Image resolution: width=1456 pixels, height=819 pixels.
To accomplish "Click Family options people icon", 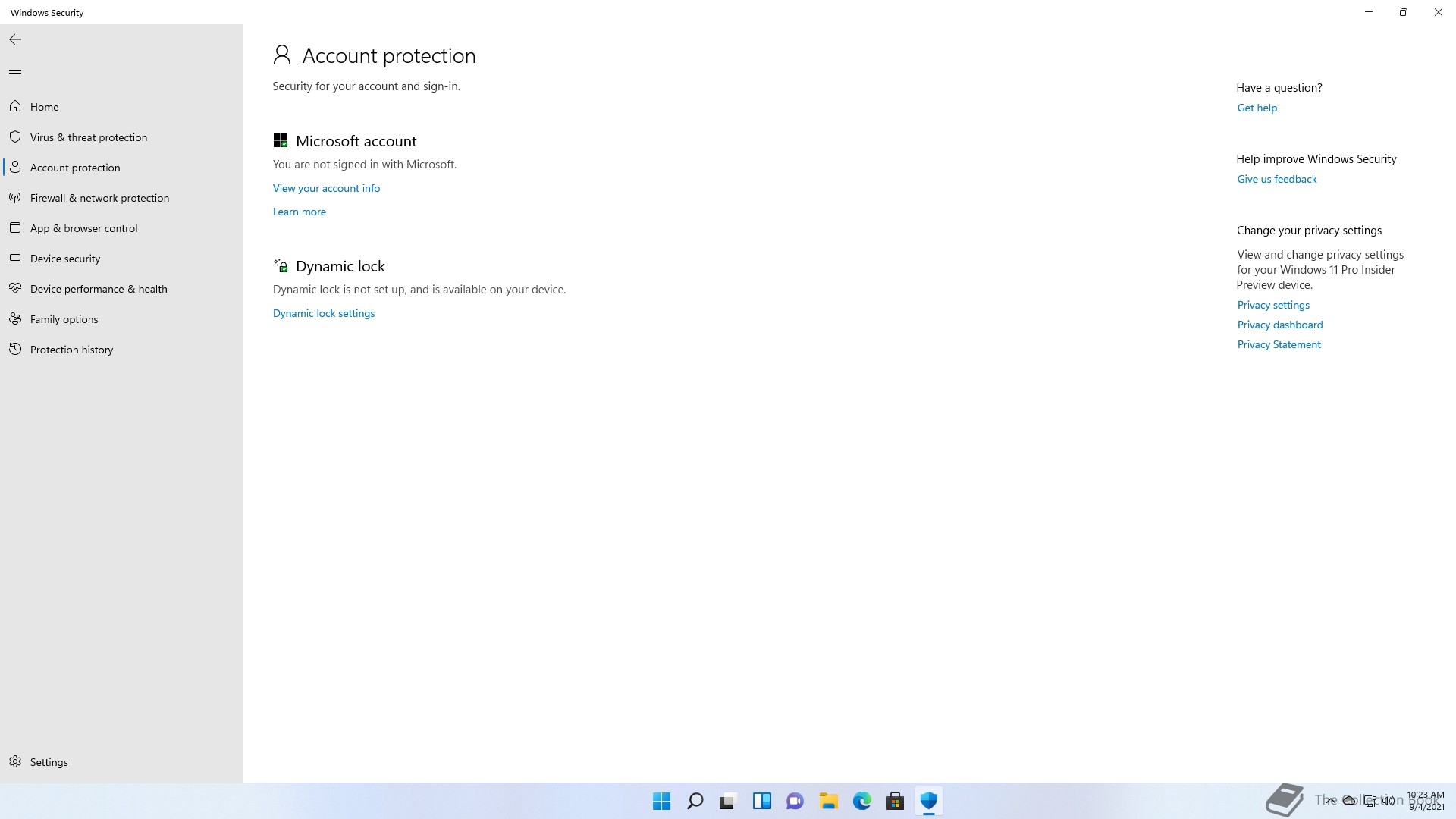I will pos(15,319).
